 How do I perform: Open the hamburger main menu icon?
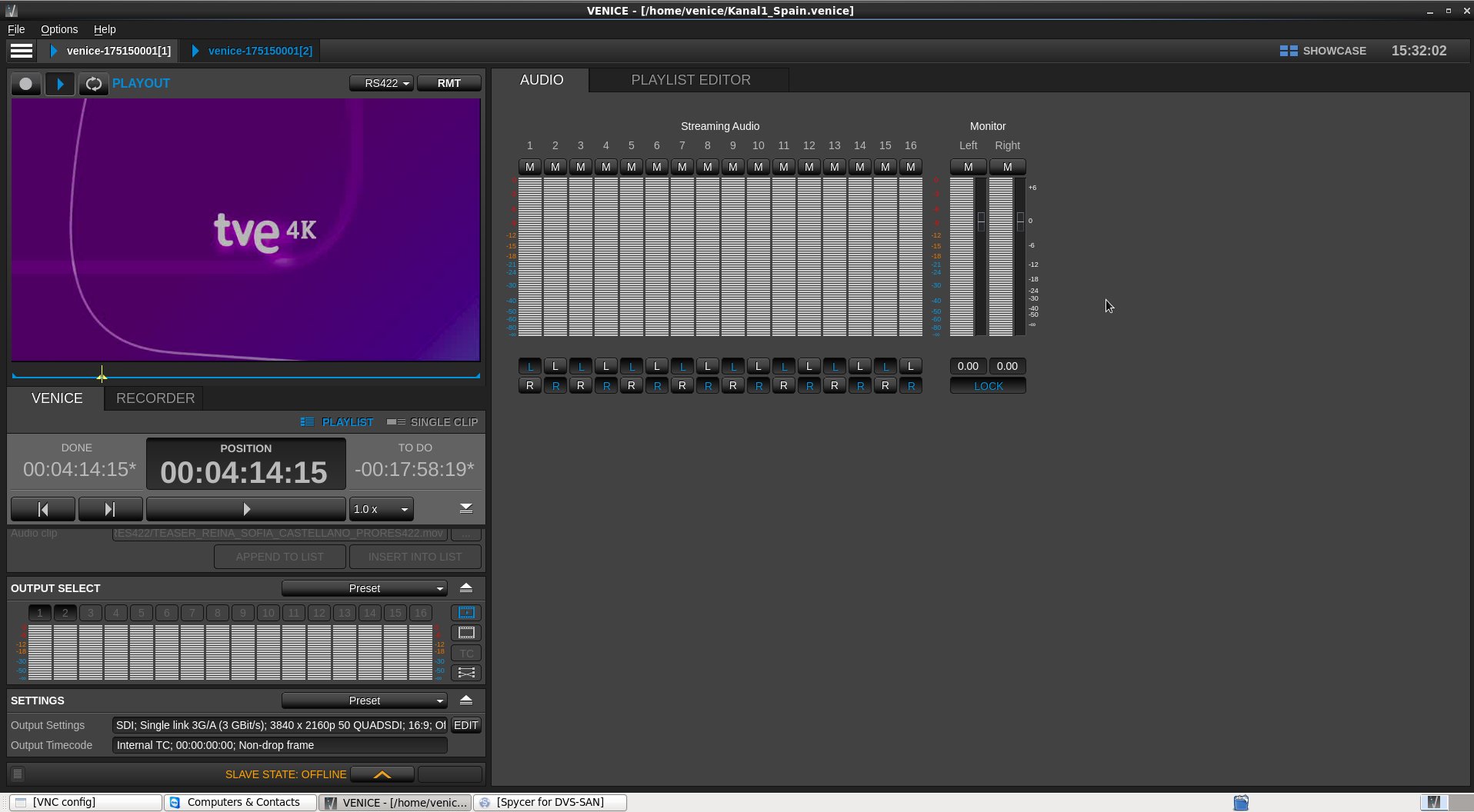(22, 51)
